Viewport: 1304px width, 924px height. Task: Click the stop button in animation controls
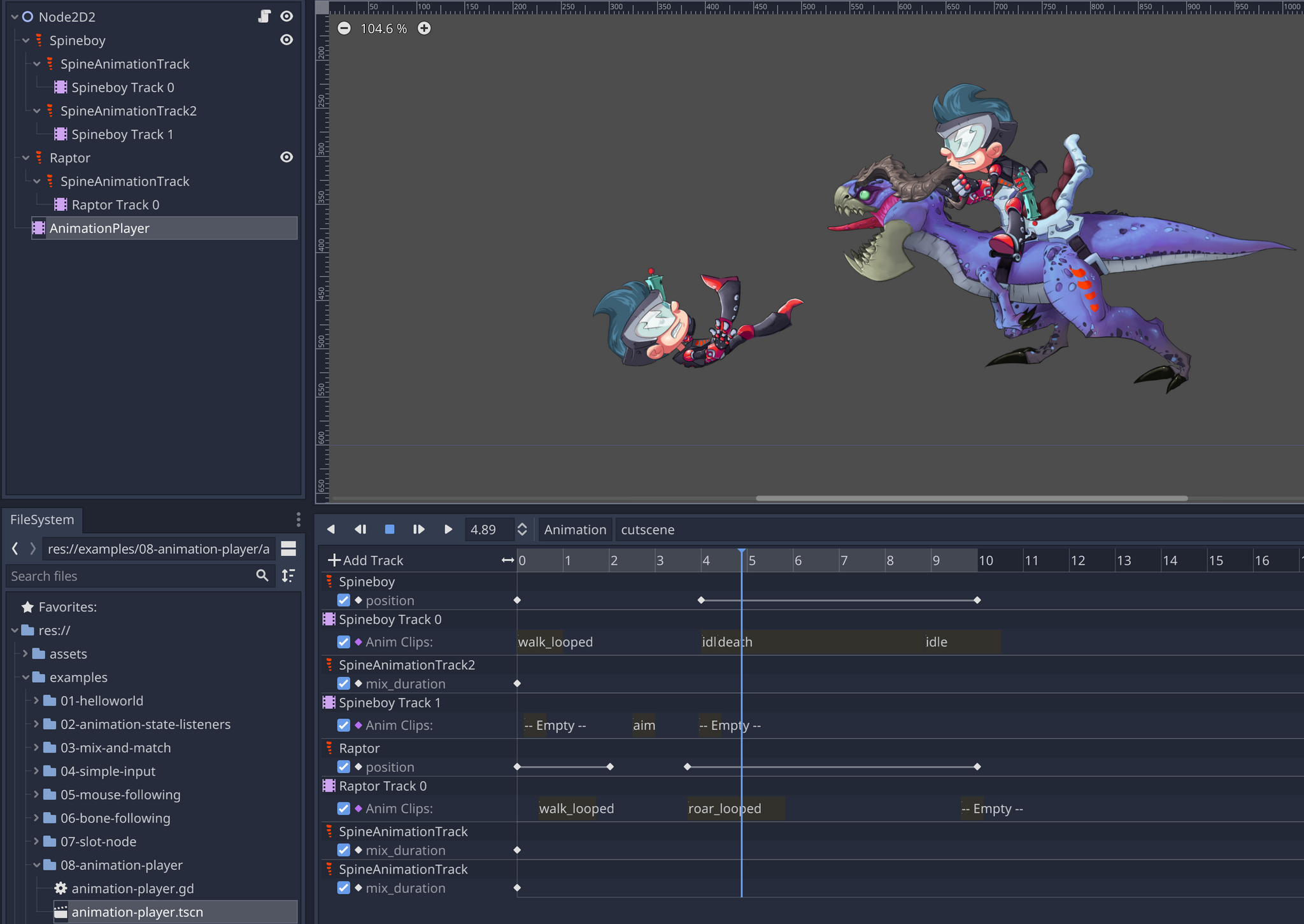389,529
